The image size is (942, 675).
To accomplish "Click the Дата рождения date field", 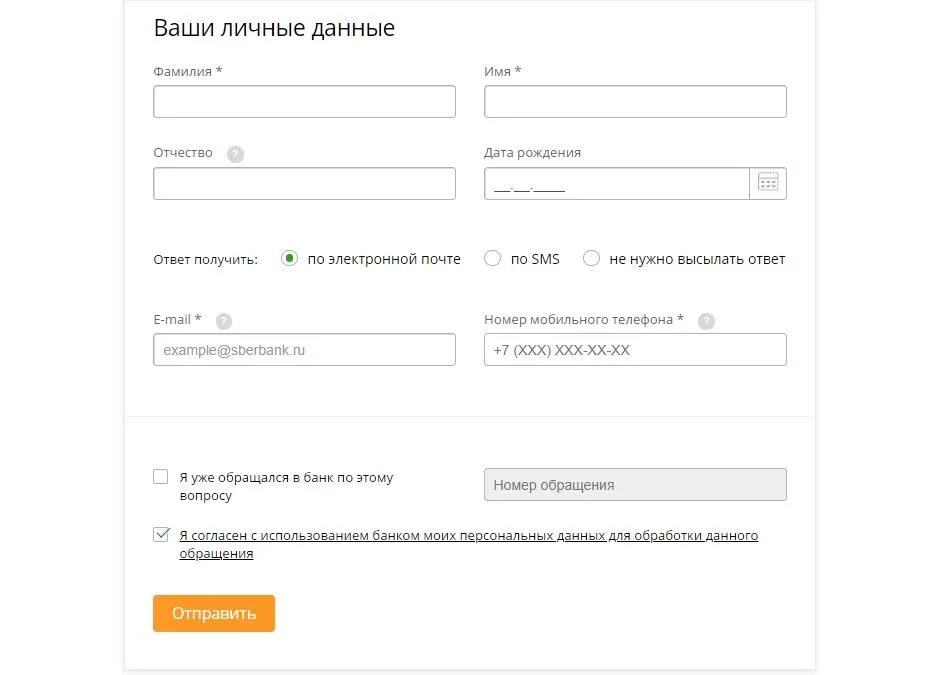I will [x=616, y=184].
